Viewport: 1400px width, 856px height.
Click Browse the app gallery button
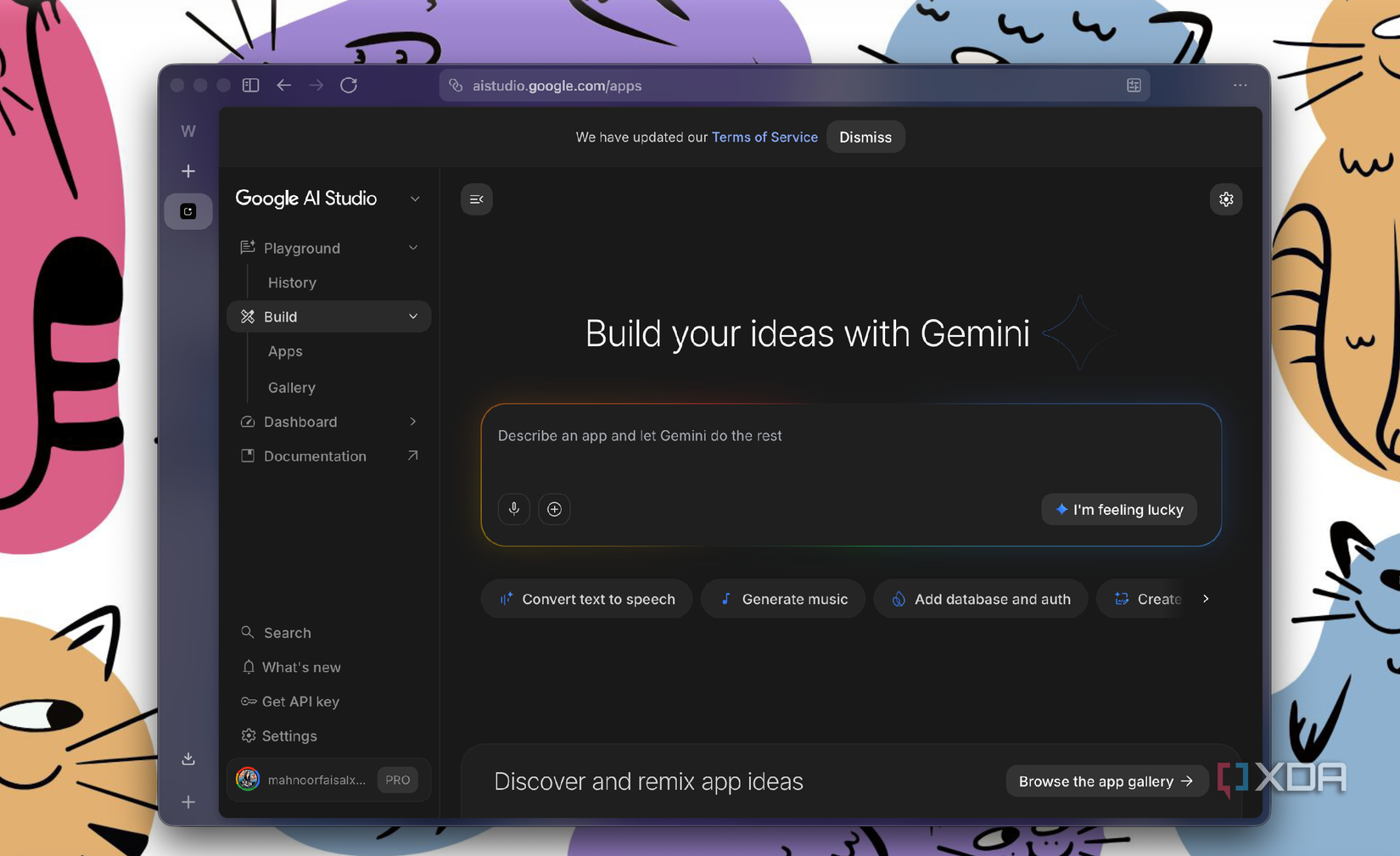(x=1106, y=781)
